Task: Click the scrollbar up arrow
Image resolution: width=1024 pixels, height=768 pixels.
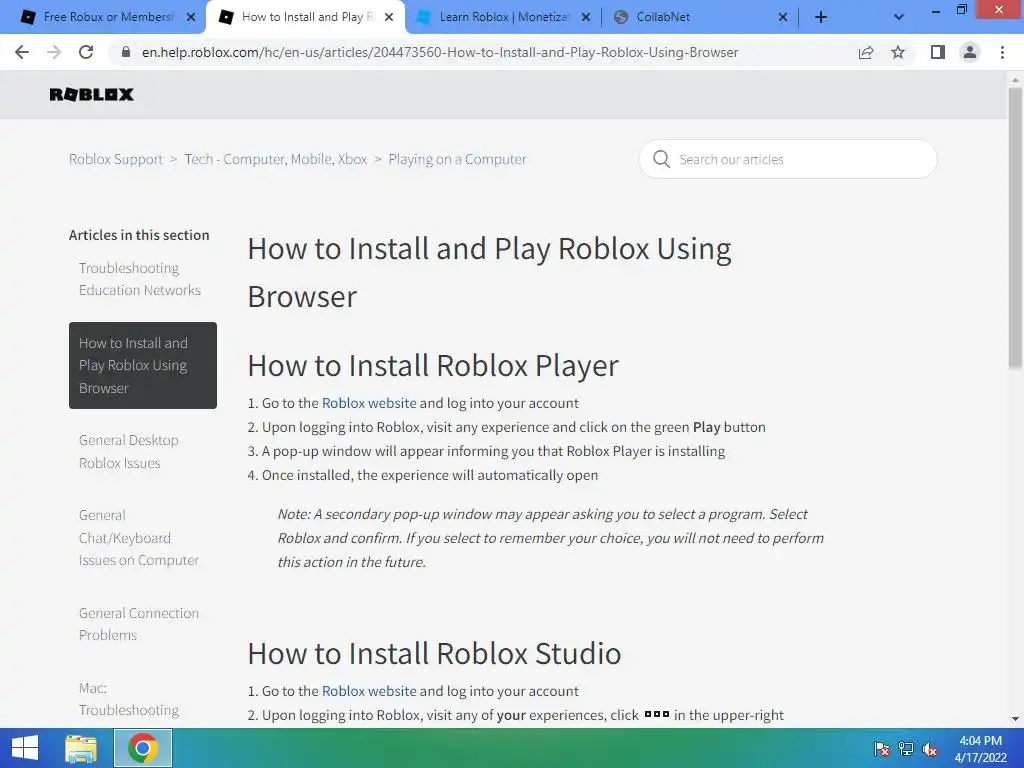Action: click(1015, 79)
